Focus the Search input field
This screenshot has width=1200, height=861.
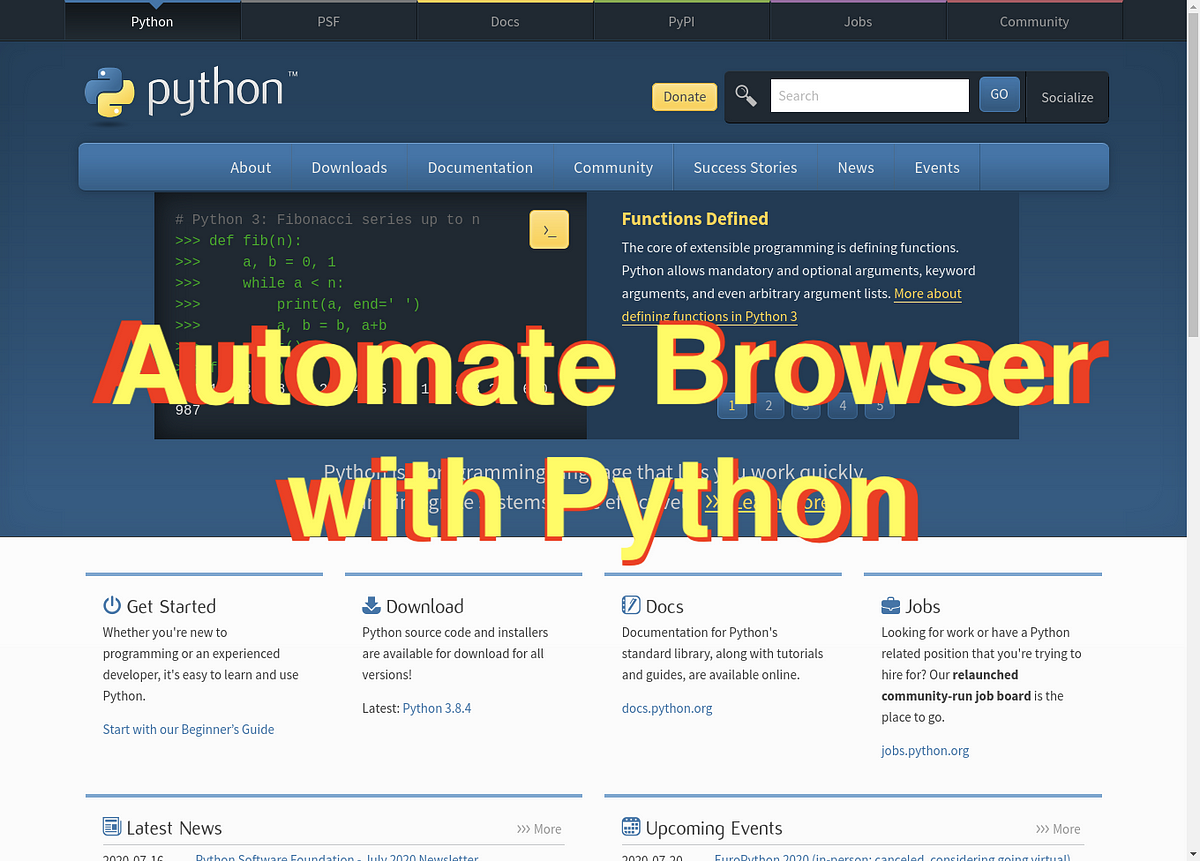870,96
